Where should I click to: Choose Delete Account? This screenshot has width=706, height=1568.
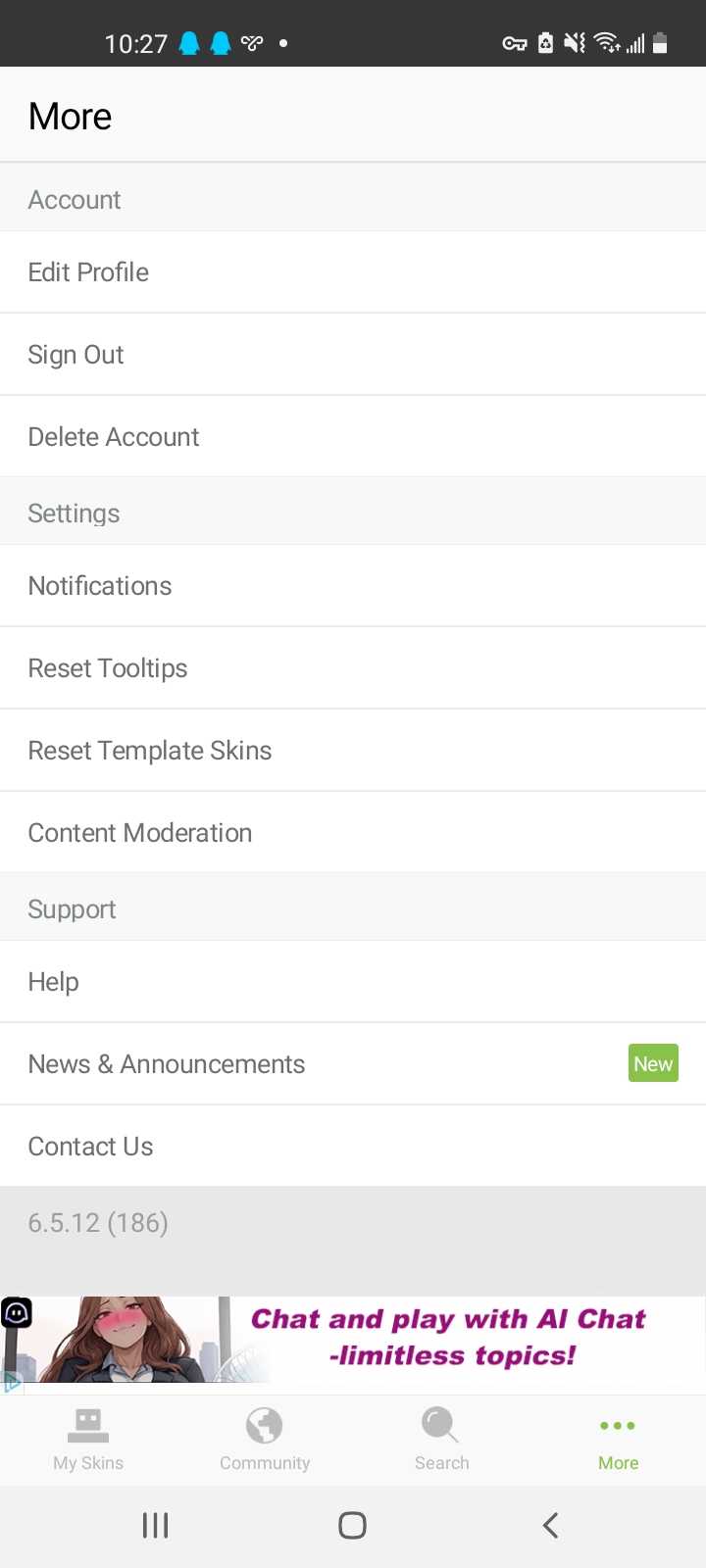click(x=353, y=437)
